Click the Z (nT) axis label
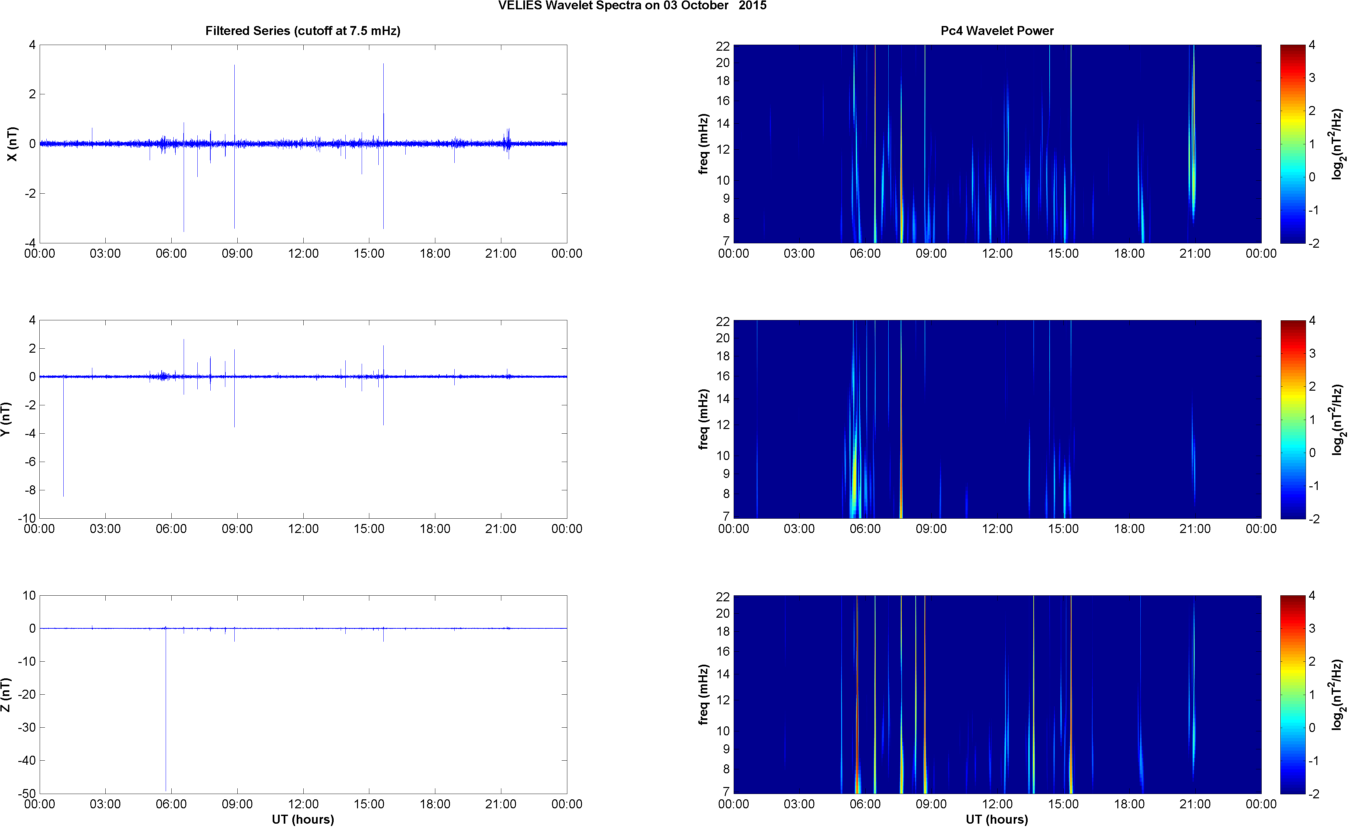Screen dimensions: 1348x827 [x=6, y=694]
